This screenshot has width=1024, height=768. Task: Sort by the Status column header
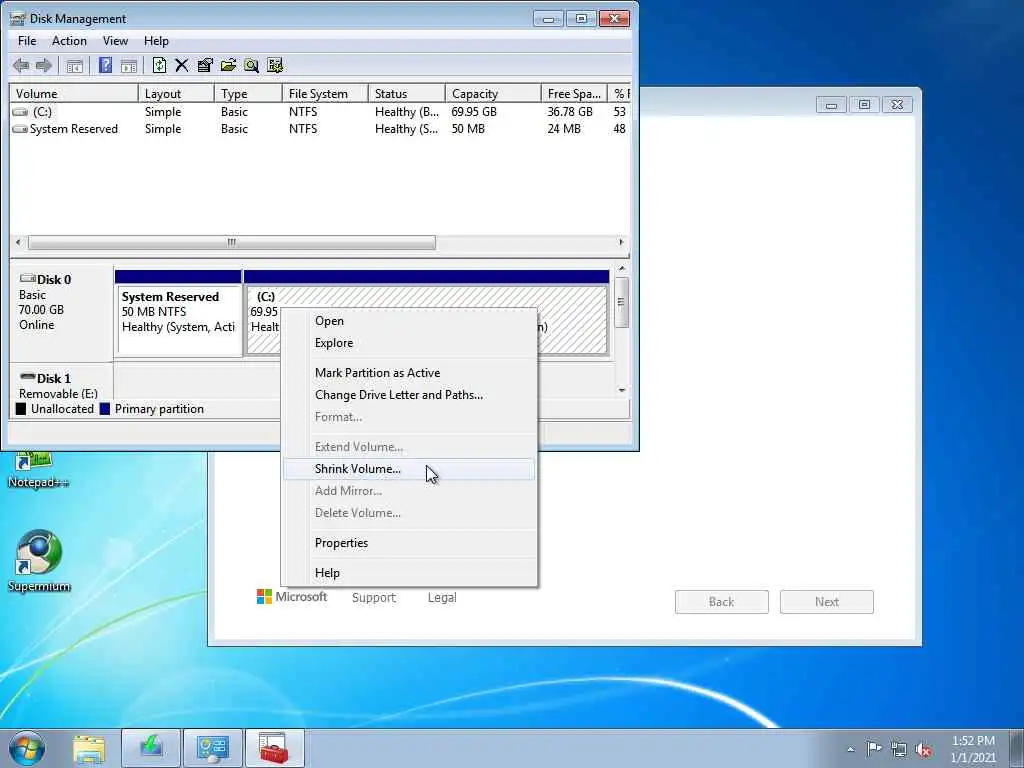click(407, 93)
